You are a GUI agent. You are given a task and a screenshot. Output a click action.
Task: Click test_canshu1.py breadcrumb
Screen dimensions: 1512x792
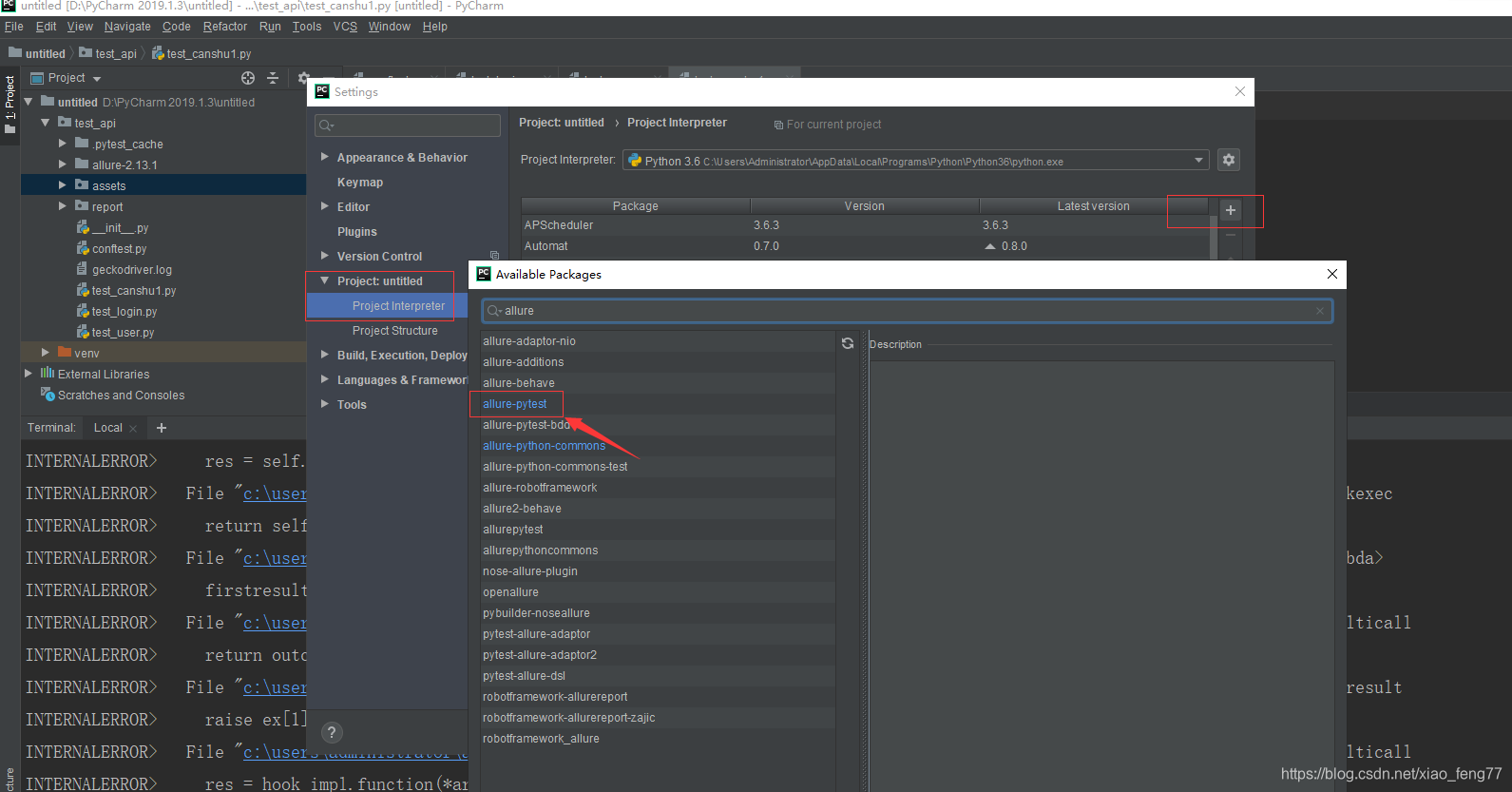pyautogui.click(x=201, y=53)
